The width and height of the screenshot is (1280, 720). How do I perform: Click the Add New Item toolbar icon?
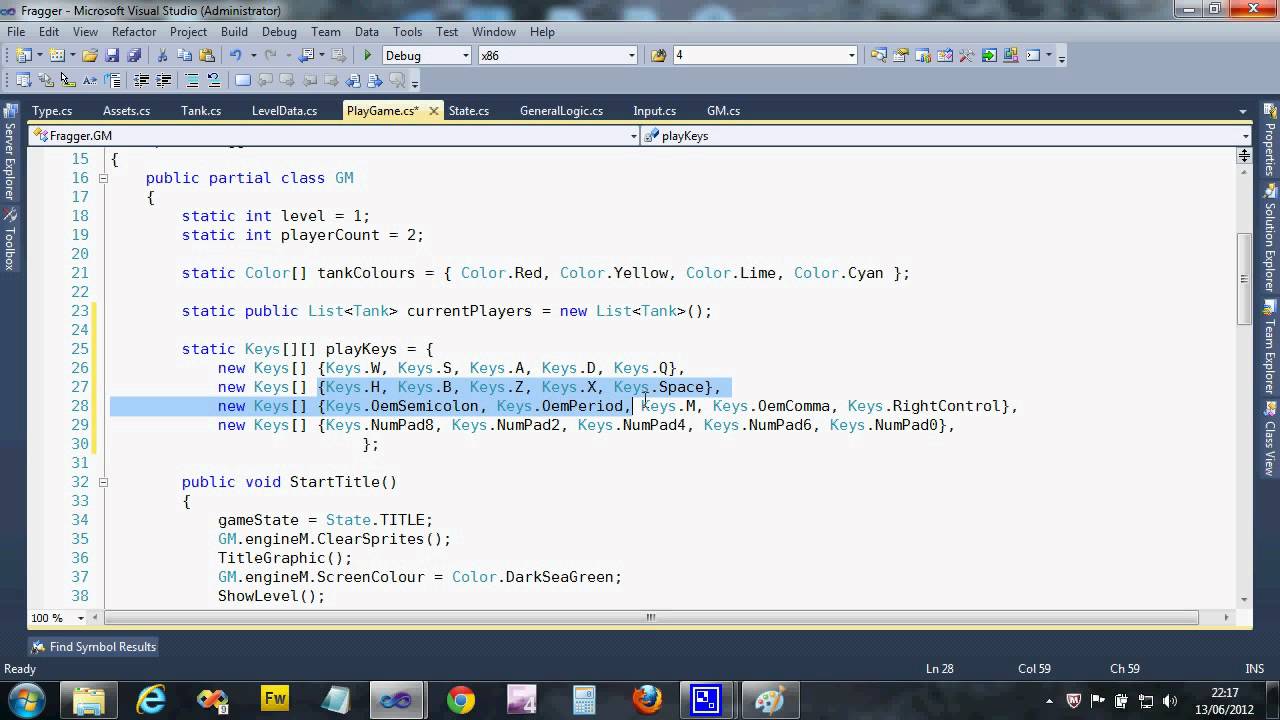point(56,56)
